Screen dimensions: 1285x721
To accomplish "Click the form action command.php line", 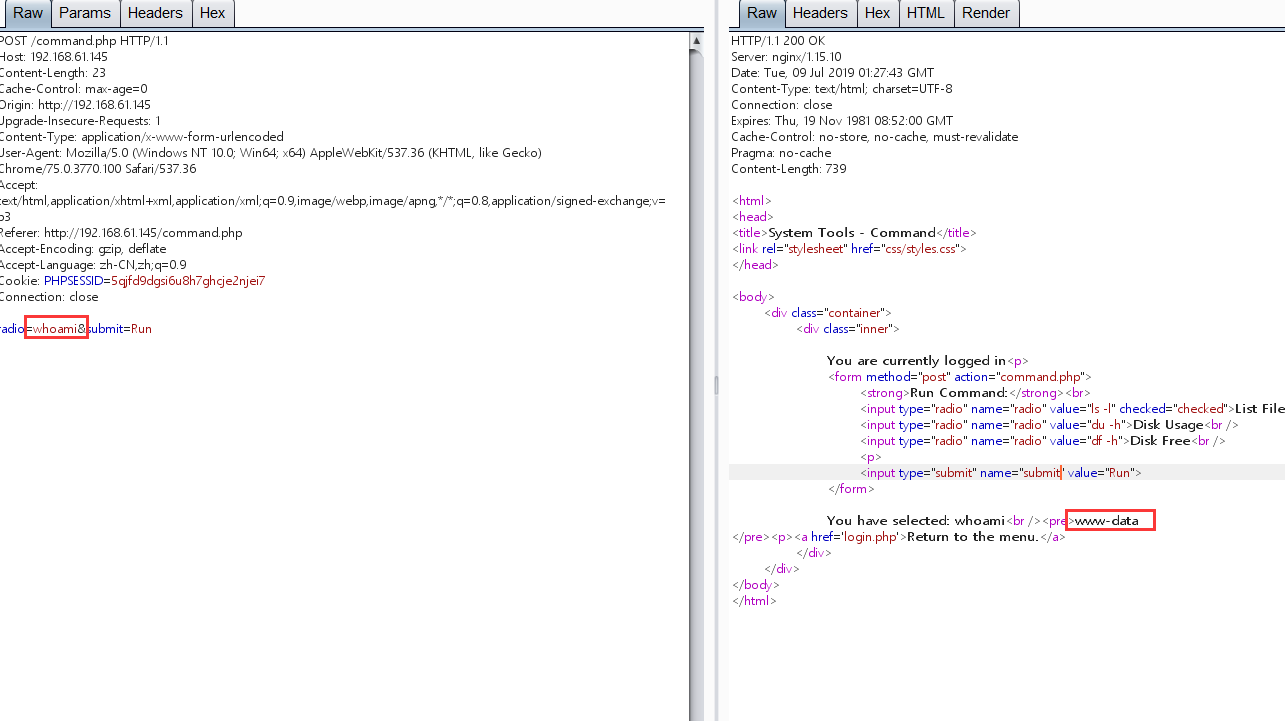I will pyautogui.click(x=959, y=377).
